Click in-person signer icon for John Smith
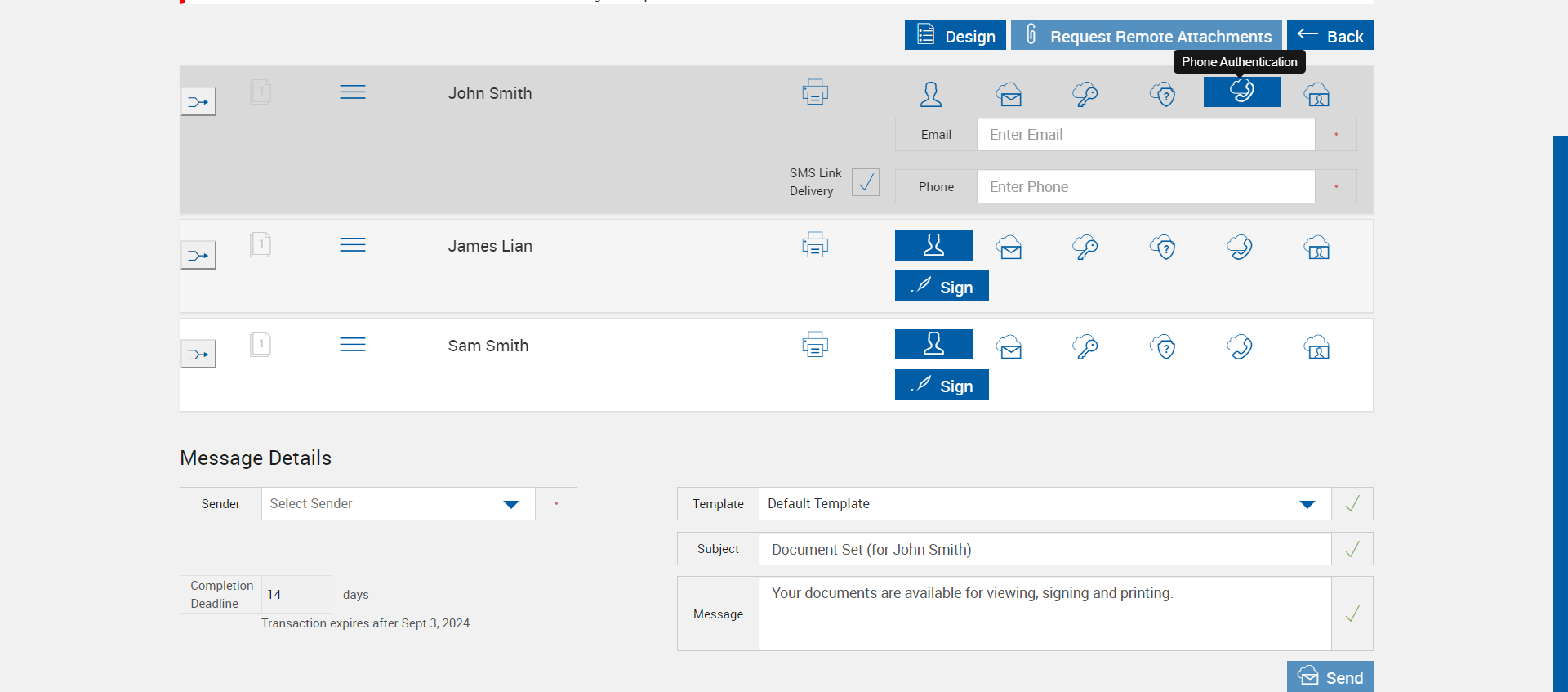 [x=931, y=95]
